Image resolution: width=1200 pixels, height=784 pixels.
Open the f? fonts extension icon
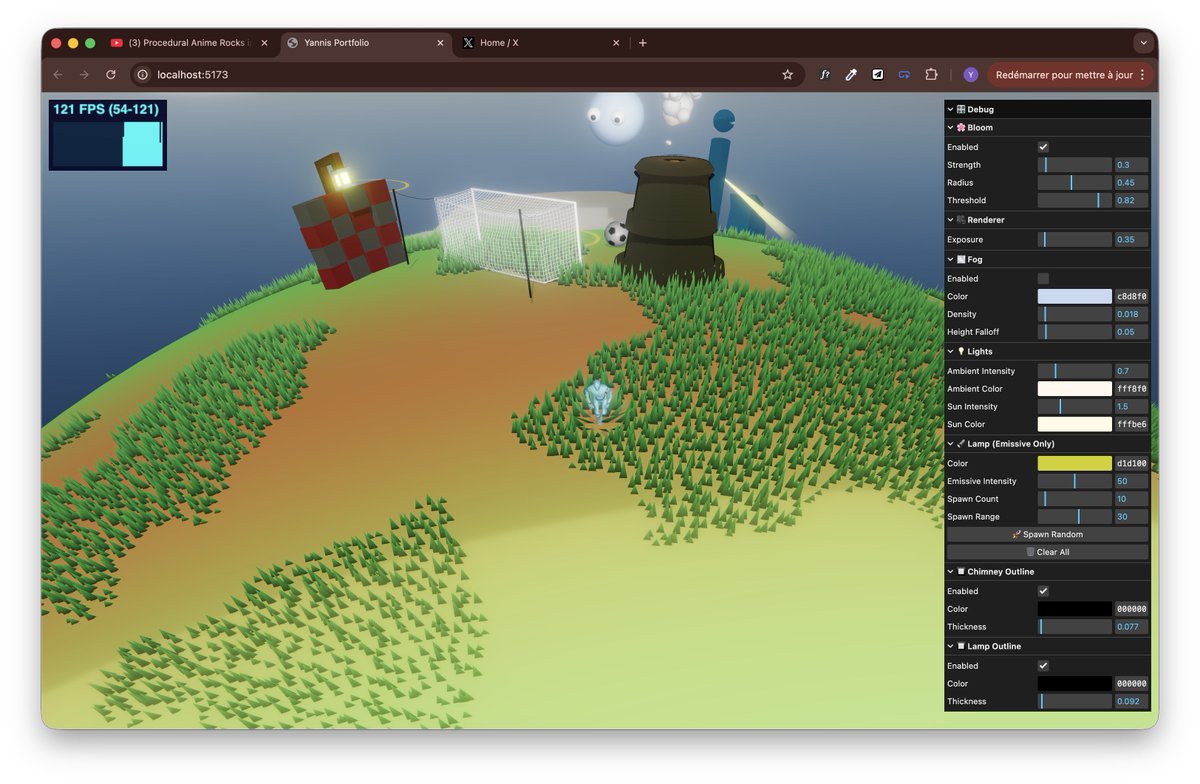point(825,75)
